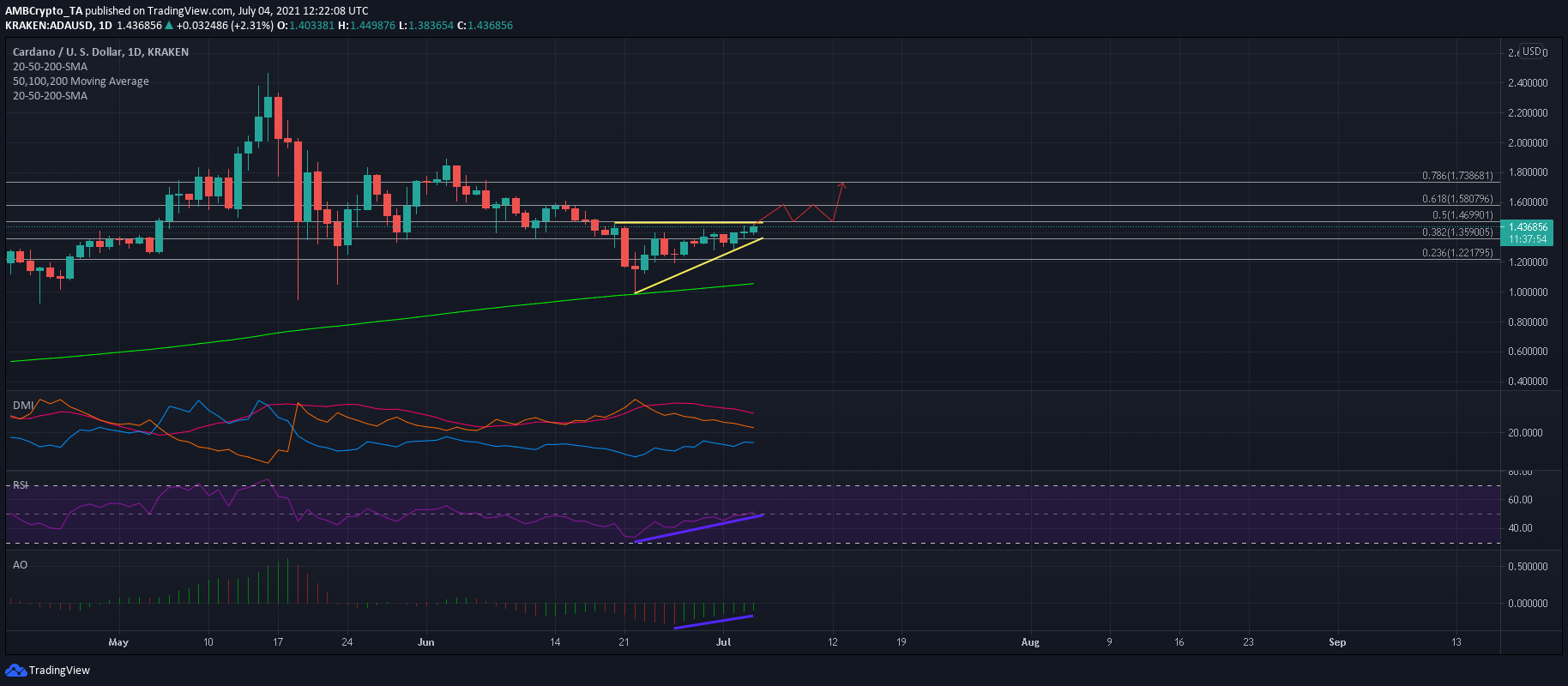Click the Sep date on time axis
This screenshot has width=1568, height=686.
[1337, 642]
